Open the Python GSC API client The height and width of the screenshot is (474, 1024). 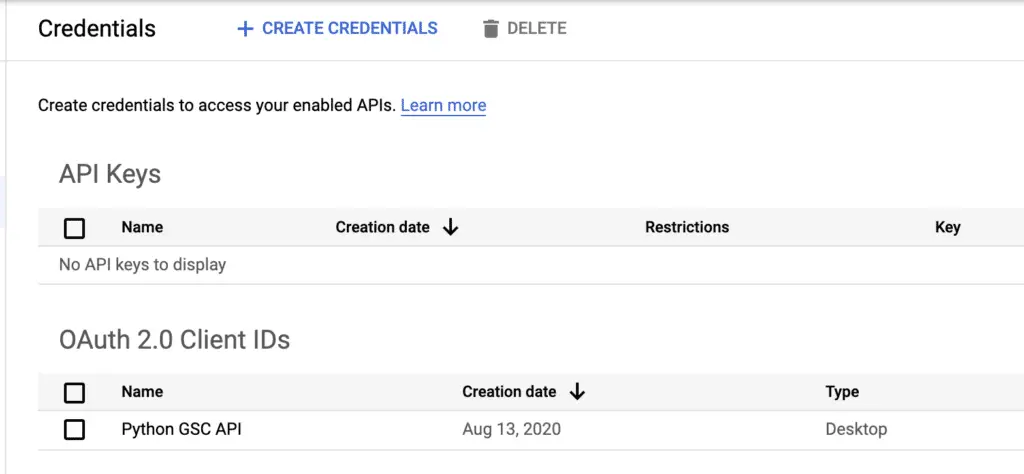point(182,429)
